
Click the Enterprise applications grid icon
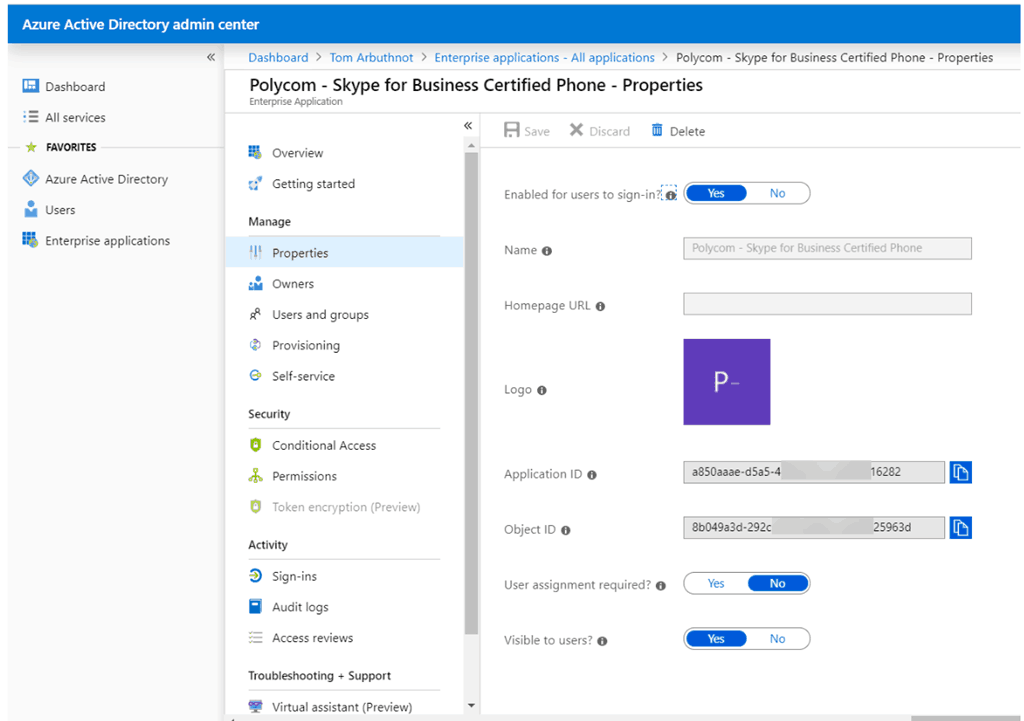[30, 240]
